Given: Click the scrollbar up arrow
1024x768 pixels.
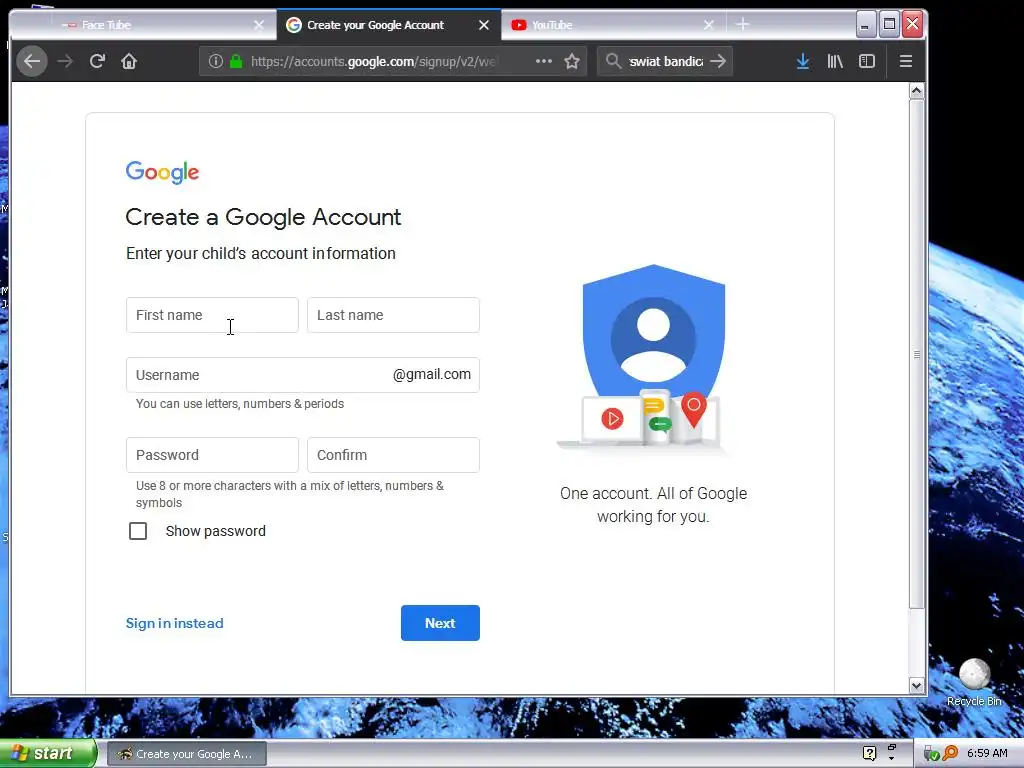Looking at the screenshot, I should (x=916, y=91).
